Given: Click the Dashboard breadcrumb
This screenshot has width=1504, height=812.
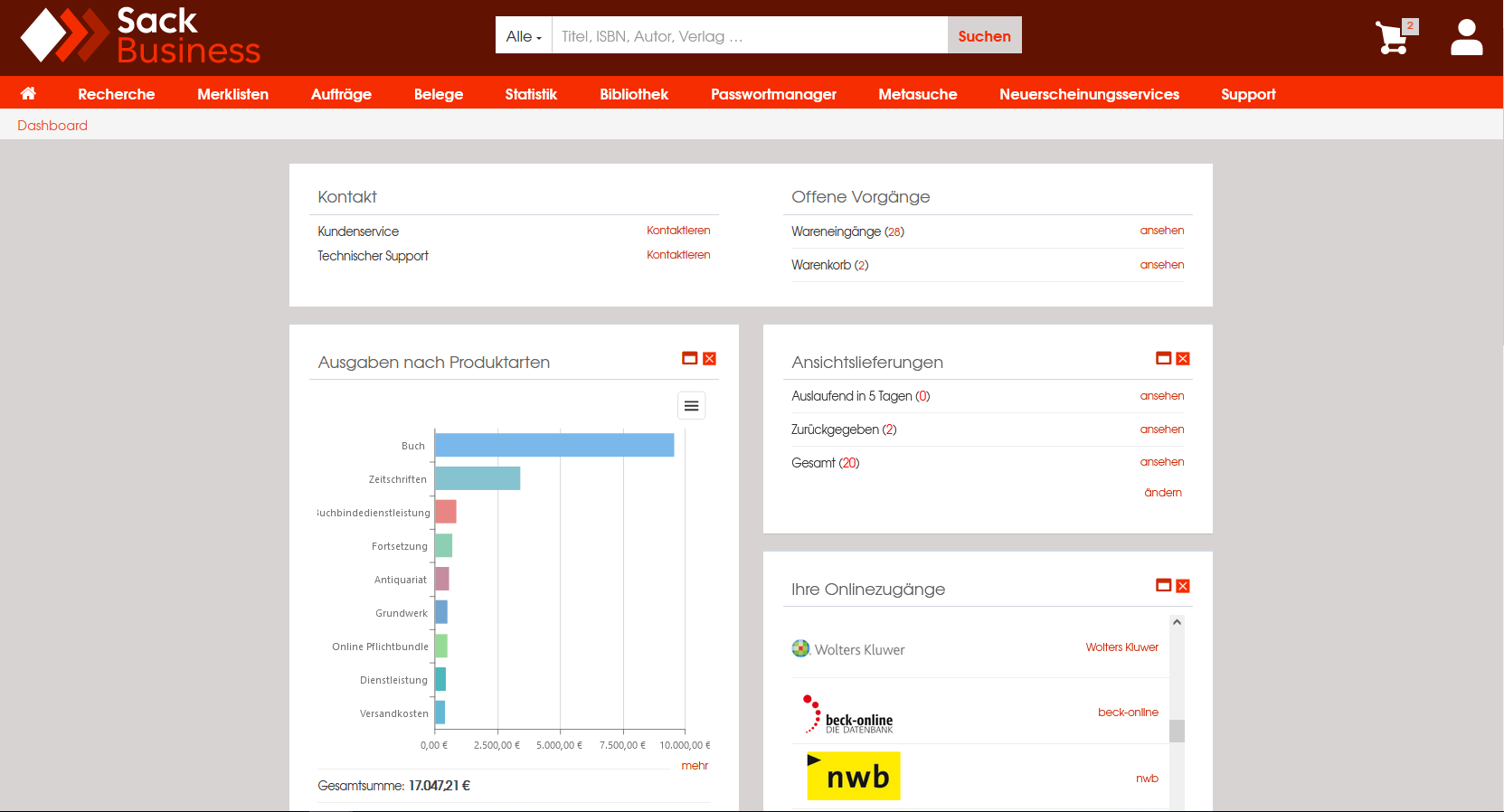Looking at the screenshot, I should coord(52,126).
